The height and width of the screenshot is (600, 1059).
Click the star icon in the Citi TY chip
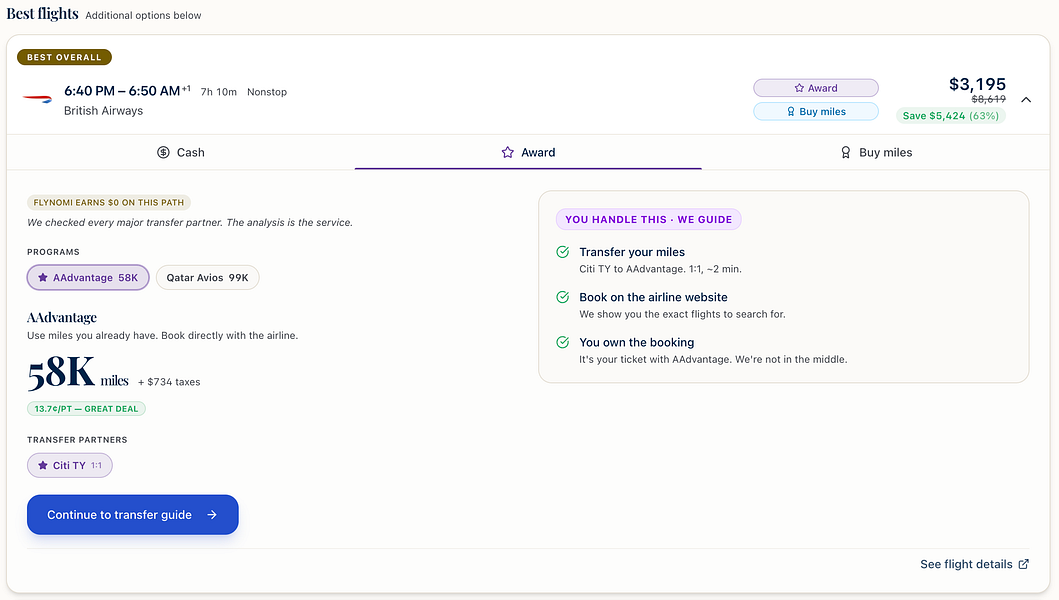pos(43,466)
